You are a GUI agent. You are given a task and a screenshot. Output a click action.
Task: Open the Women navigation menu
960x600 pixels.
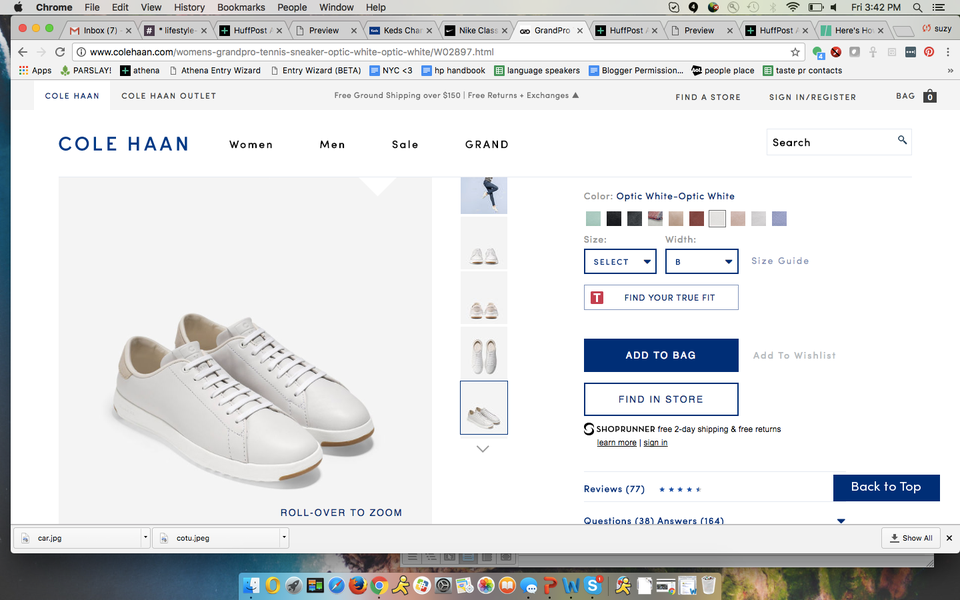251,144
